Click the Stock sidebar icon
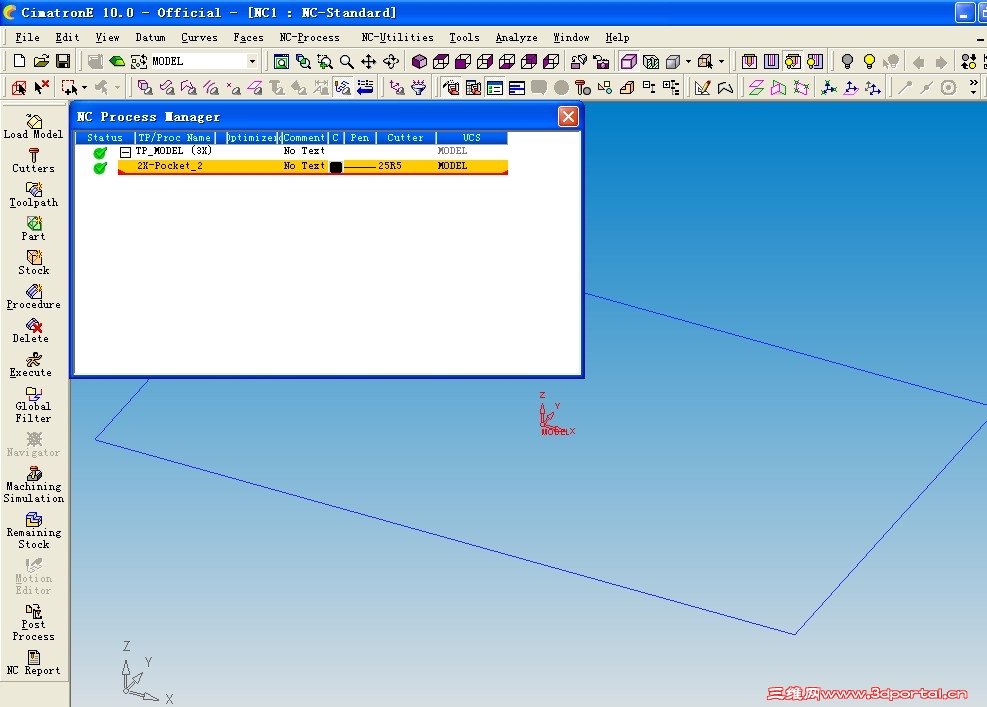Viewport: 987px width, 707px height. coord(33,263)
